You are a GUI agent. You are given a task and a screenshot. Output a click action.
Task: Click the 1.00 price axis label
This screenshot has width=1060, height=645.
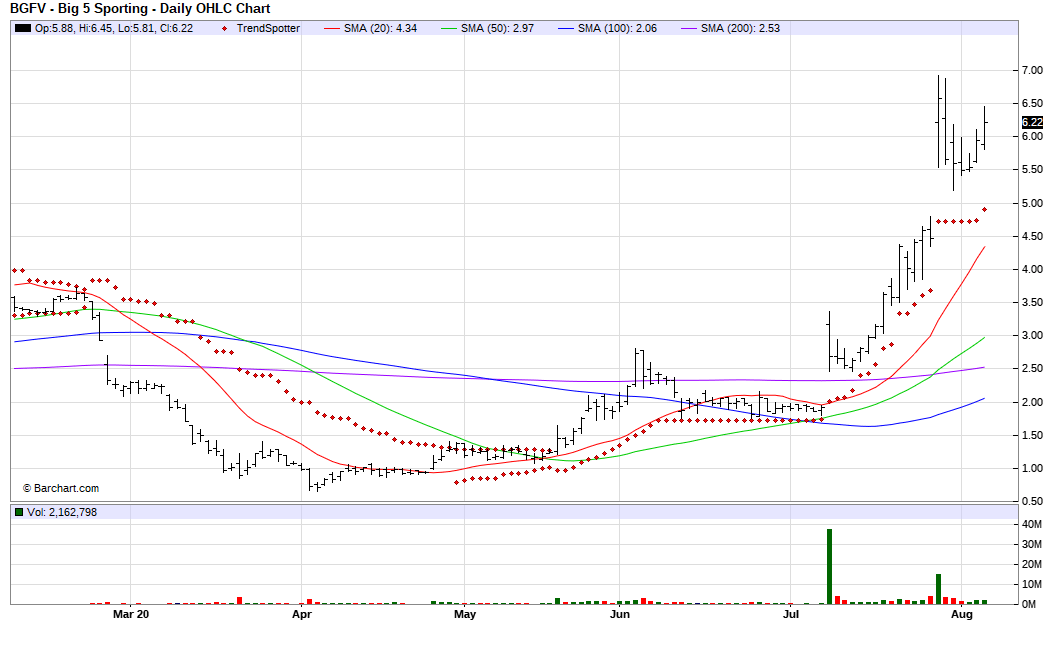click(1032, 468)
